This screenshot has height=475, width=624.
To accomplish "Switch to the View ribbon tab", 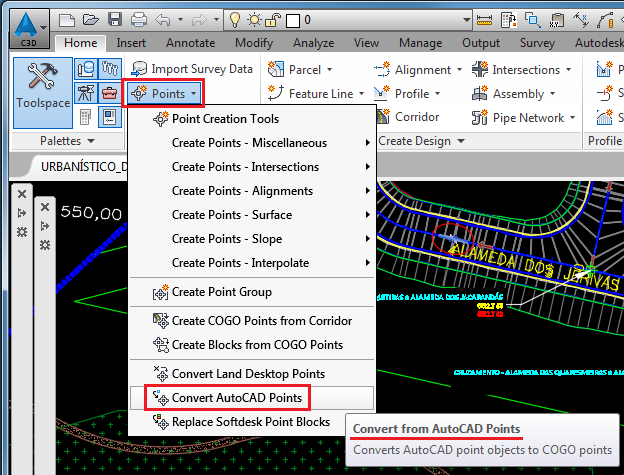I will tap(367, 43).
